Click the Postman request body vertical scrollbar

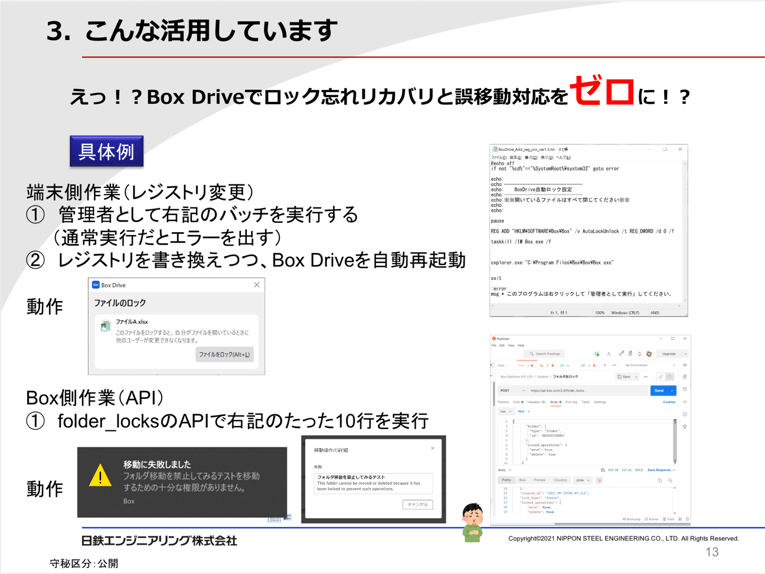pos(675,441)
